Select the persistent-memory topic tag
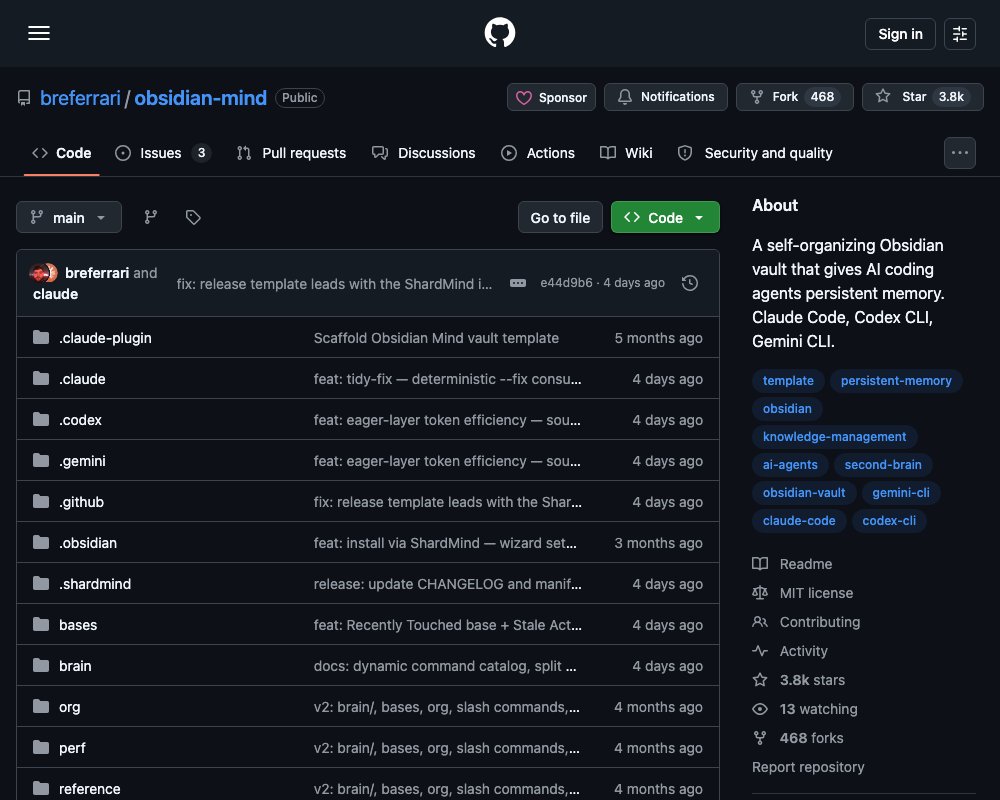 [x=896, y=381]
